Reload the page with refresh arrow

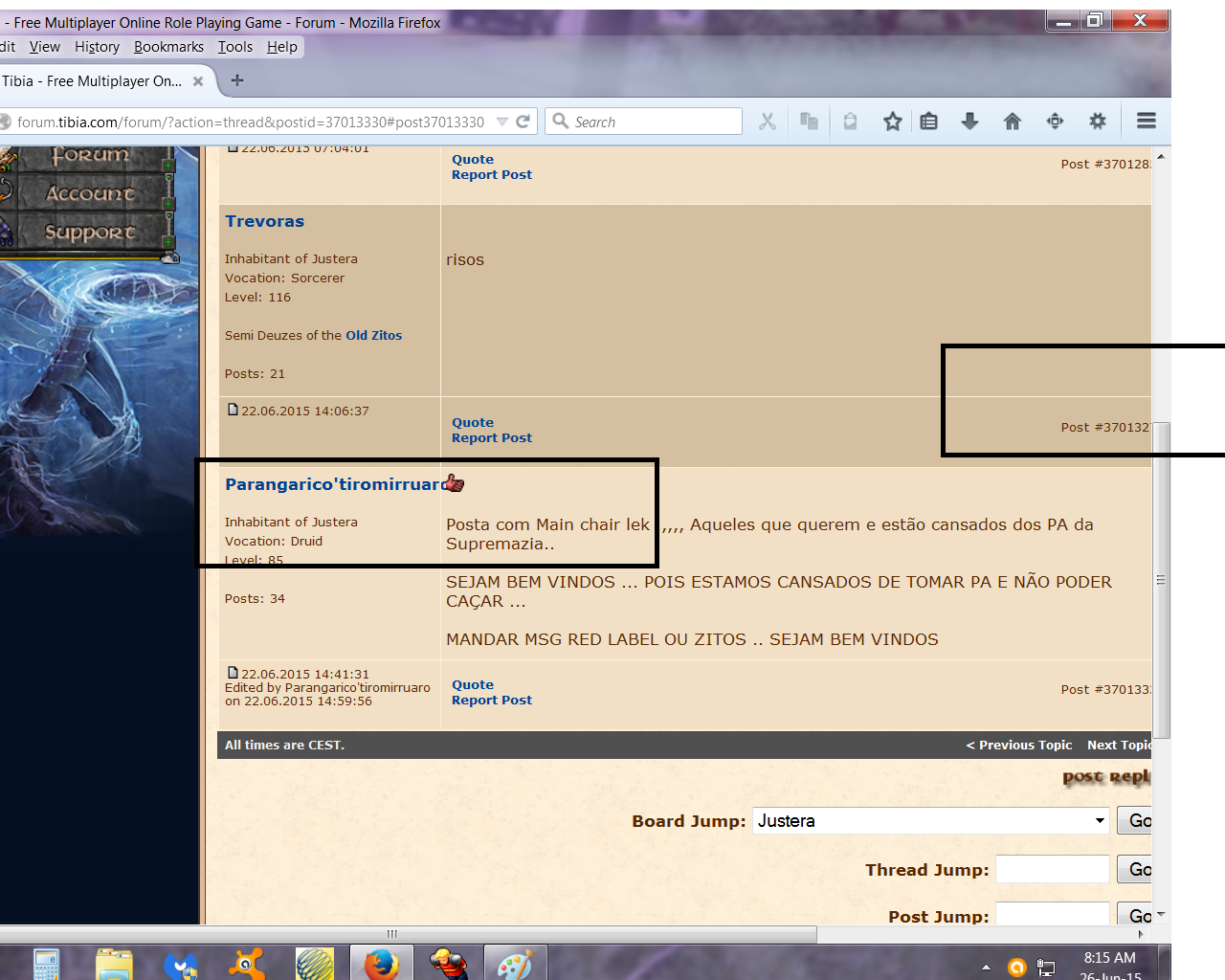(x=523, y=122)
